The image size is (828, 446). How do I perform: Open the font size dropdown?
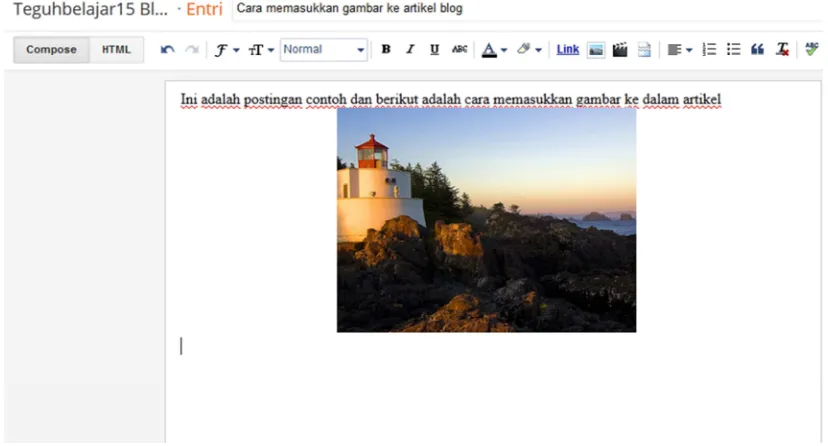pos(261,50)
